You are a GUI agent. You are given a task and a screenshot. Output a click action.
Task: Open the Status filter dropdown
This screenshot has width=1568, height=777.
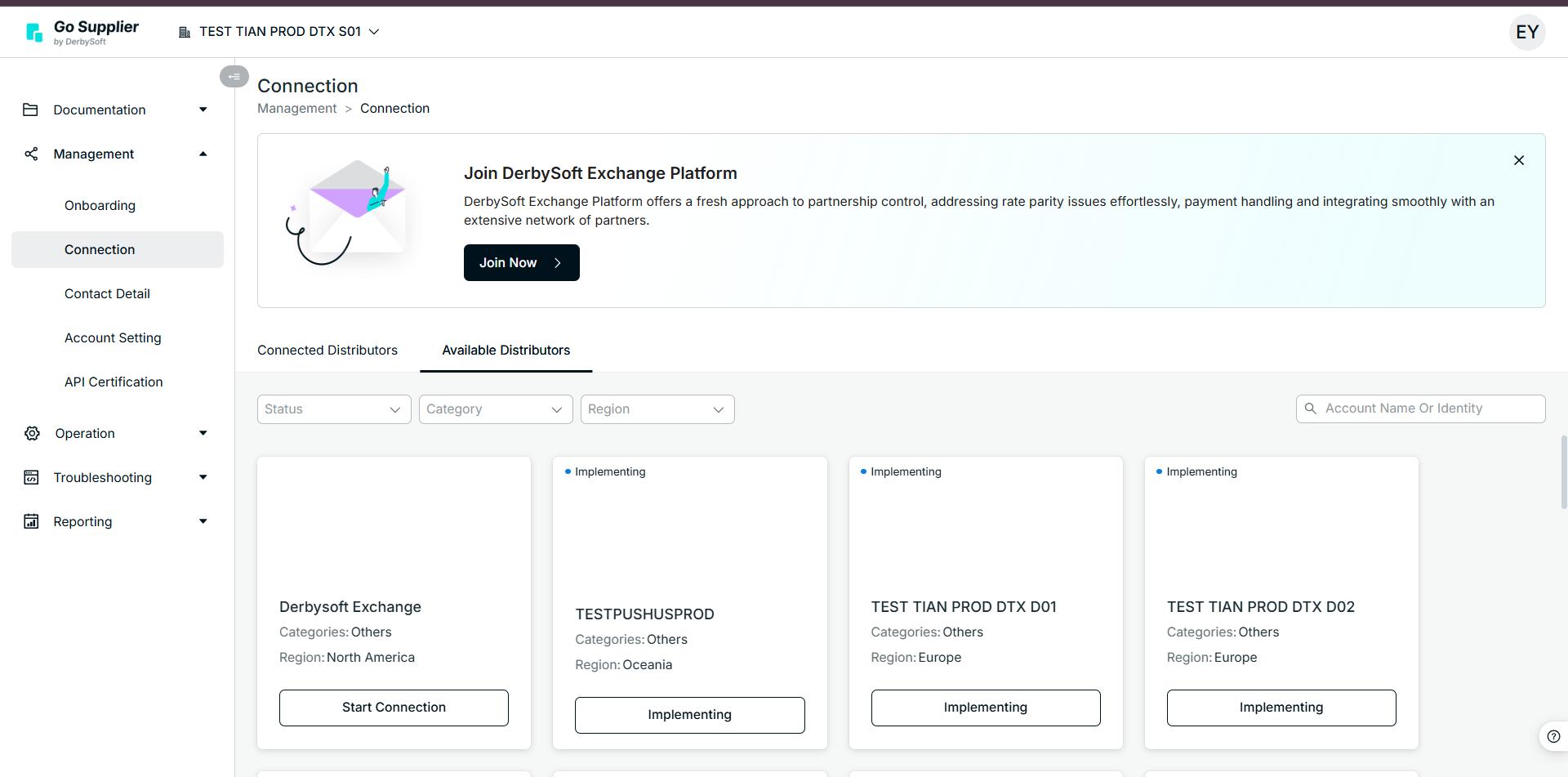click(334, 409)
